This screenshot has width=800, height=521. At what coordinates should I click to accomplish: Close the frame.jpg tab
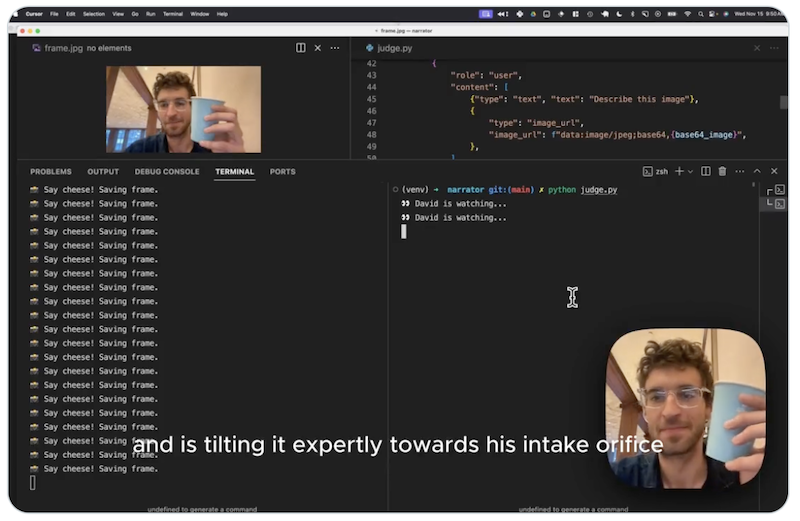coord(318,48)
